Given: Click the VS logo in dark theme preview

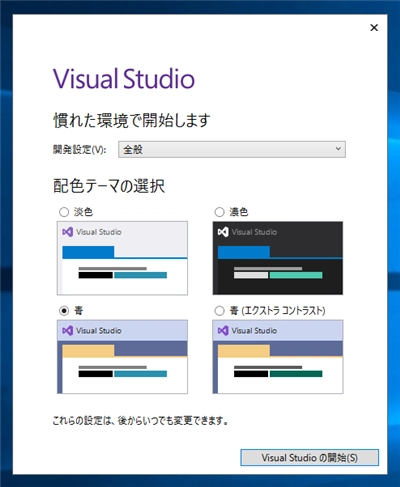Looking at the screenshot, I should 223,232.
